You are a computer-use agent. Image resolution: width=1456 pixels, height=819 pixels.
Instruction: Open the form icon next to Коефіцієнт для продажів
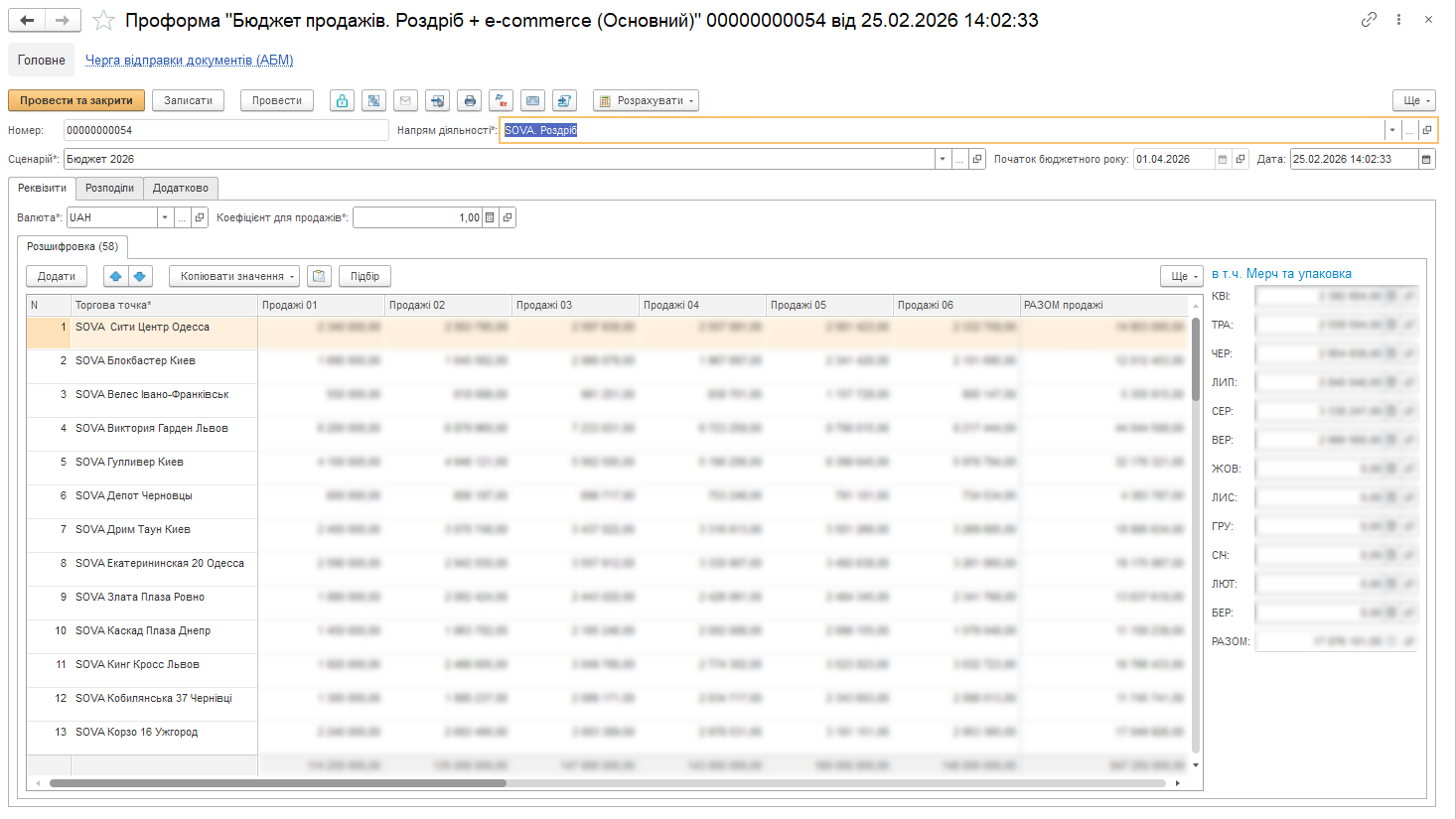[508, 217]
